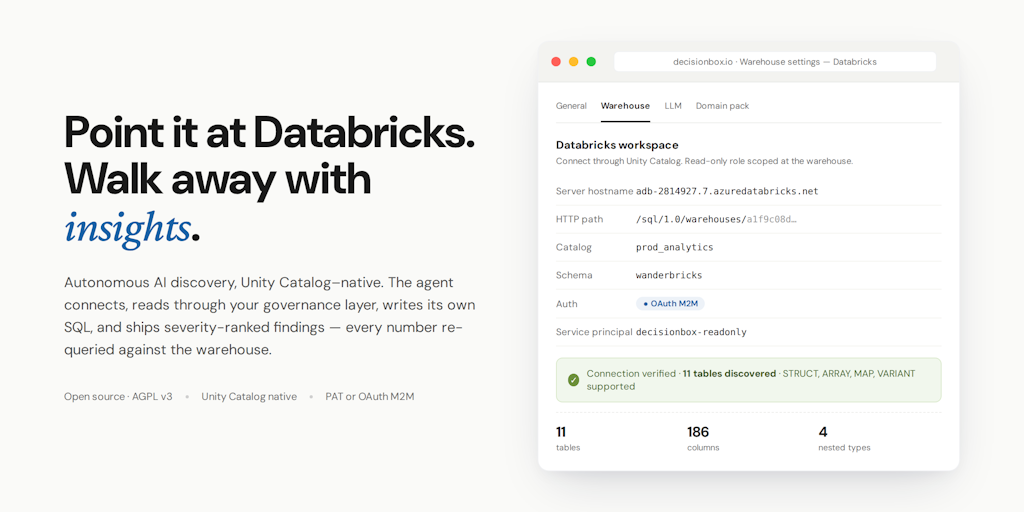Click the '11' tables stat number

click(x=560, y=432)
